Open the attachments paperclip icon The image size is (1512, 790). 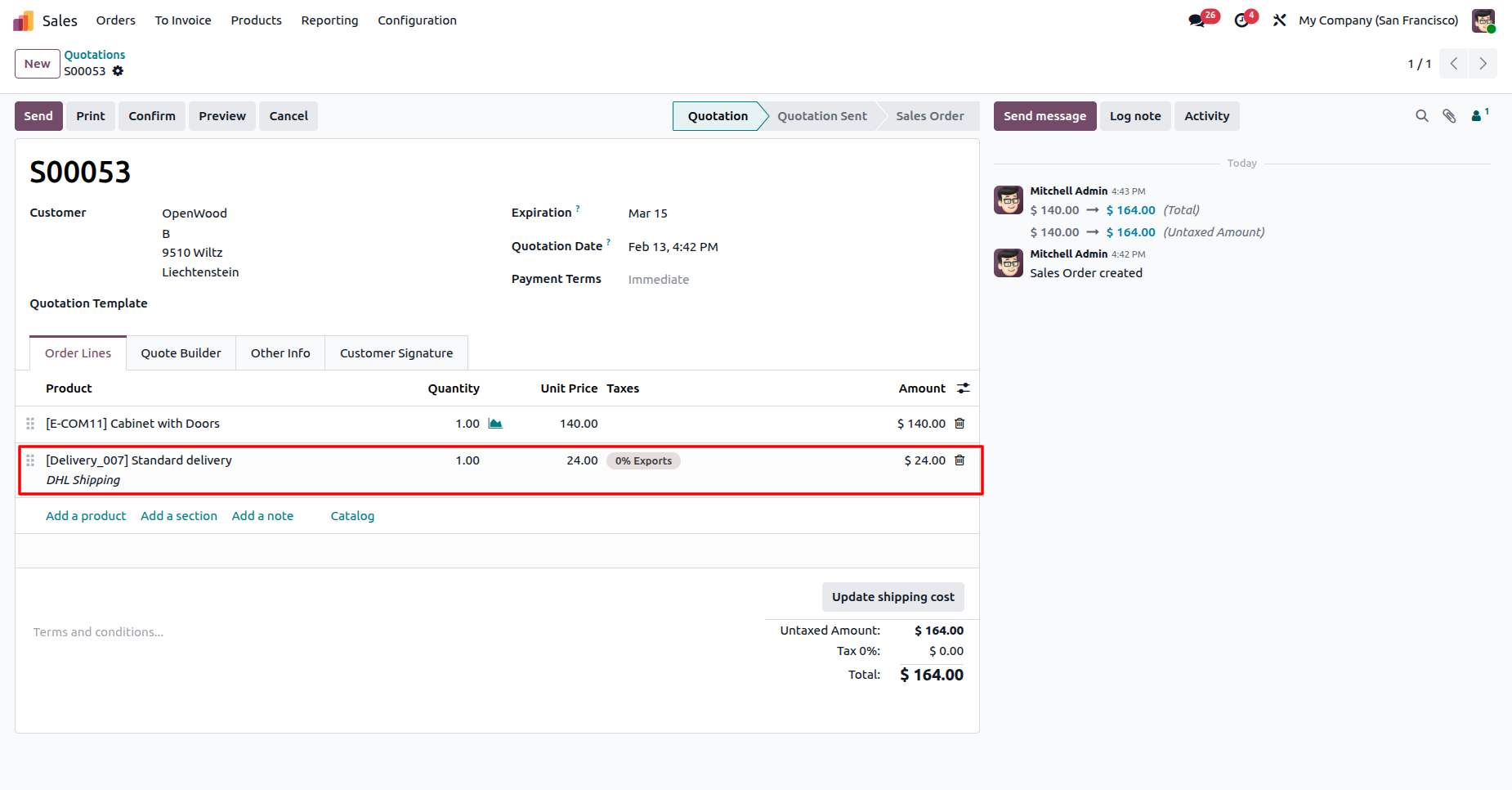(x=1449, y=116)
